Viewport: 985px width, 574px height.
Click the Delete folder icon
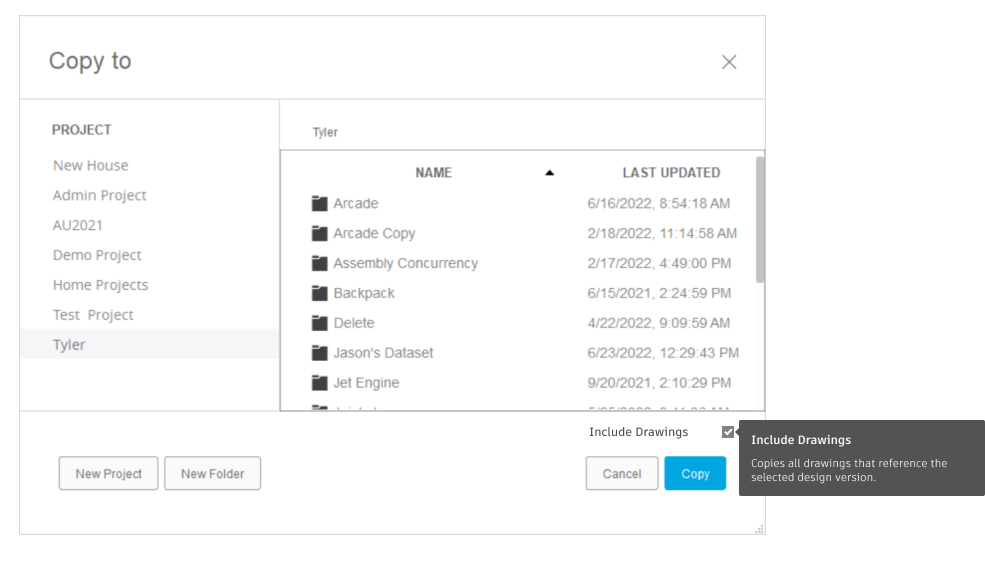coord(319,323)
